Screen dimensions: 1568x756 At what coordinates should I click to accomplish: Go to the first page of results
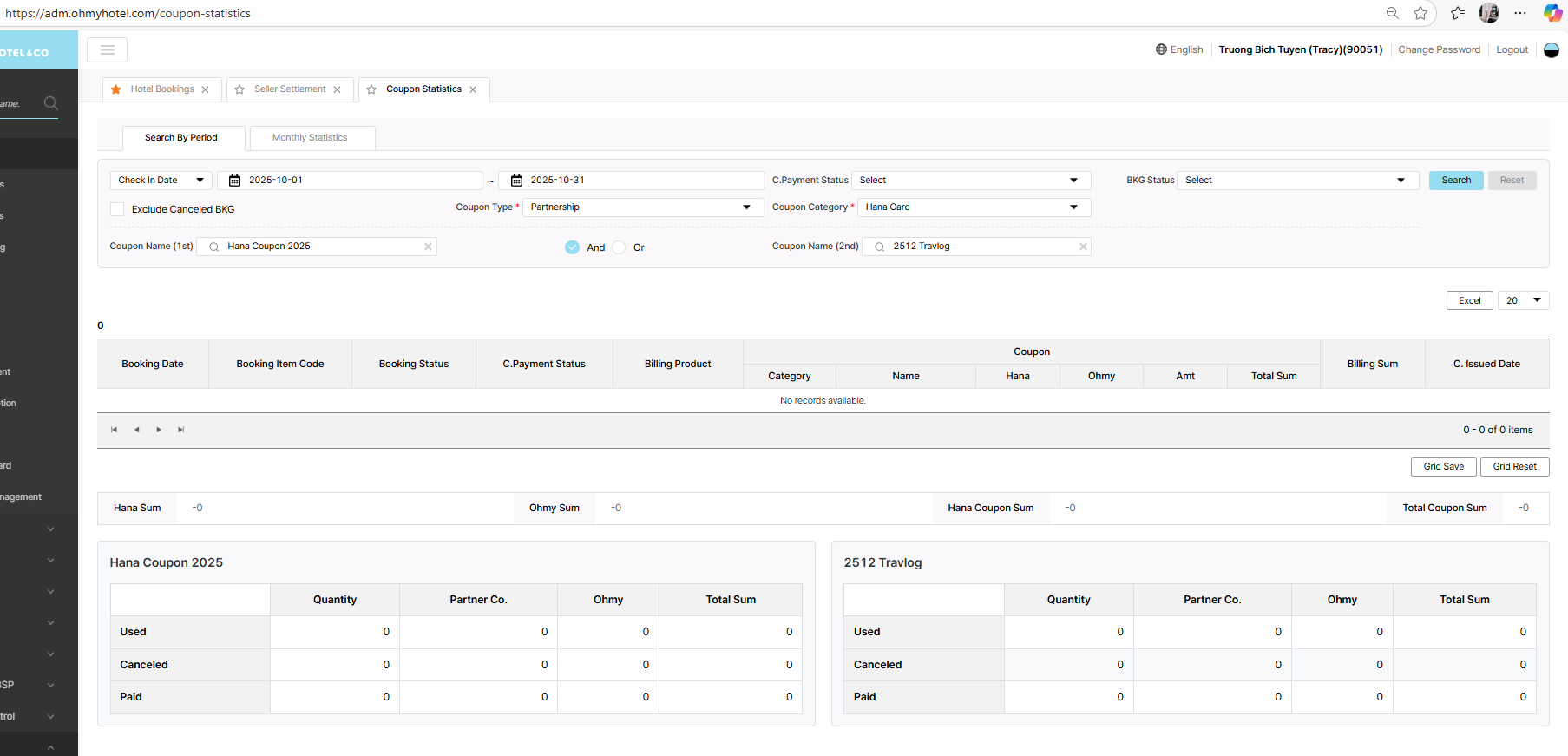tap(114, 430)
